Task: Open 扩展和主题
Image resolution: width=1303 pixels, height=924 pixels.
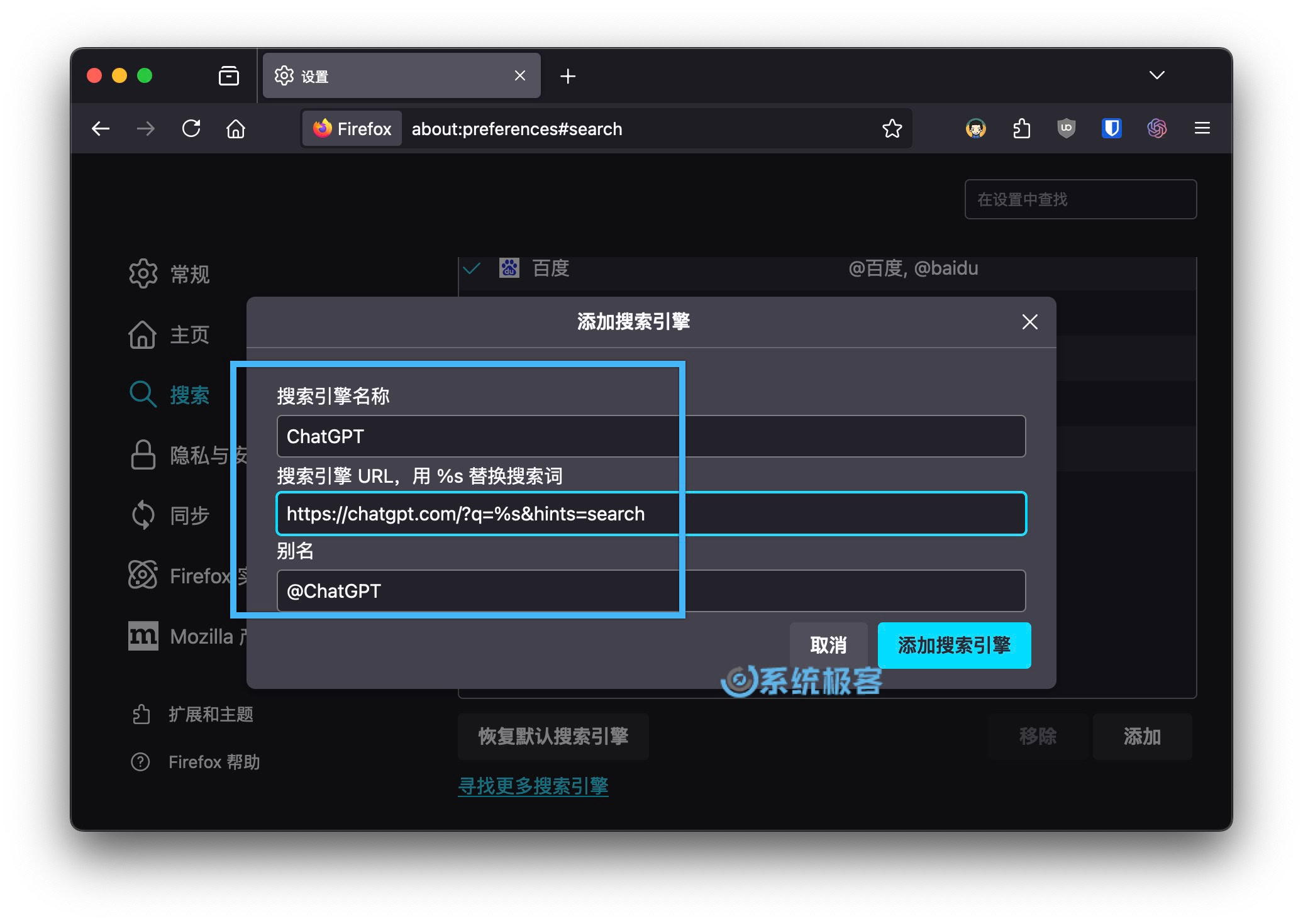Action: click(192, 715)
